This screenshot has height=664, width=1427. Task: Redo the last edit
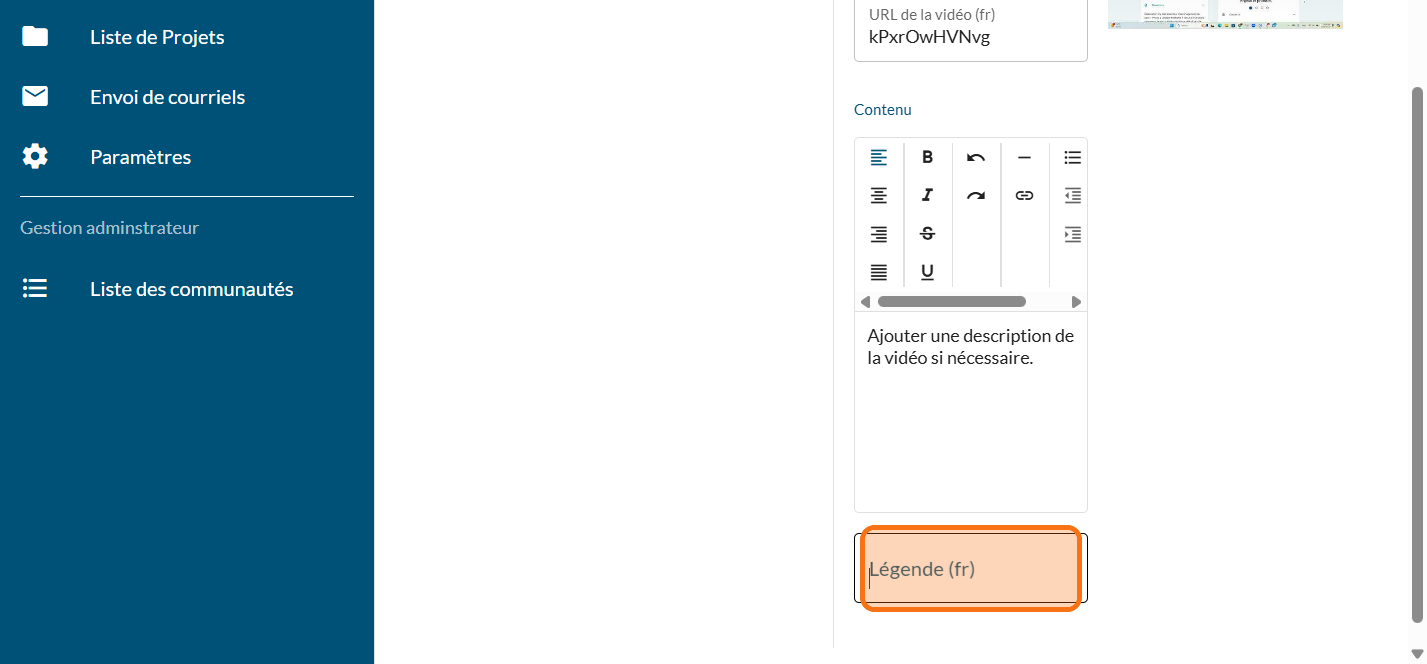[x=976, y=195]
